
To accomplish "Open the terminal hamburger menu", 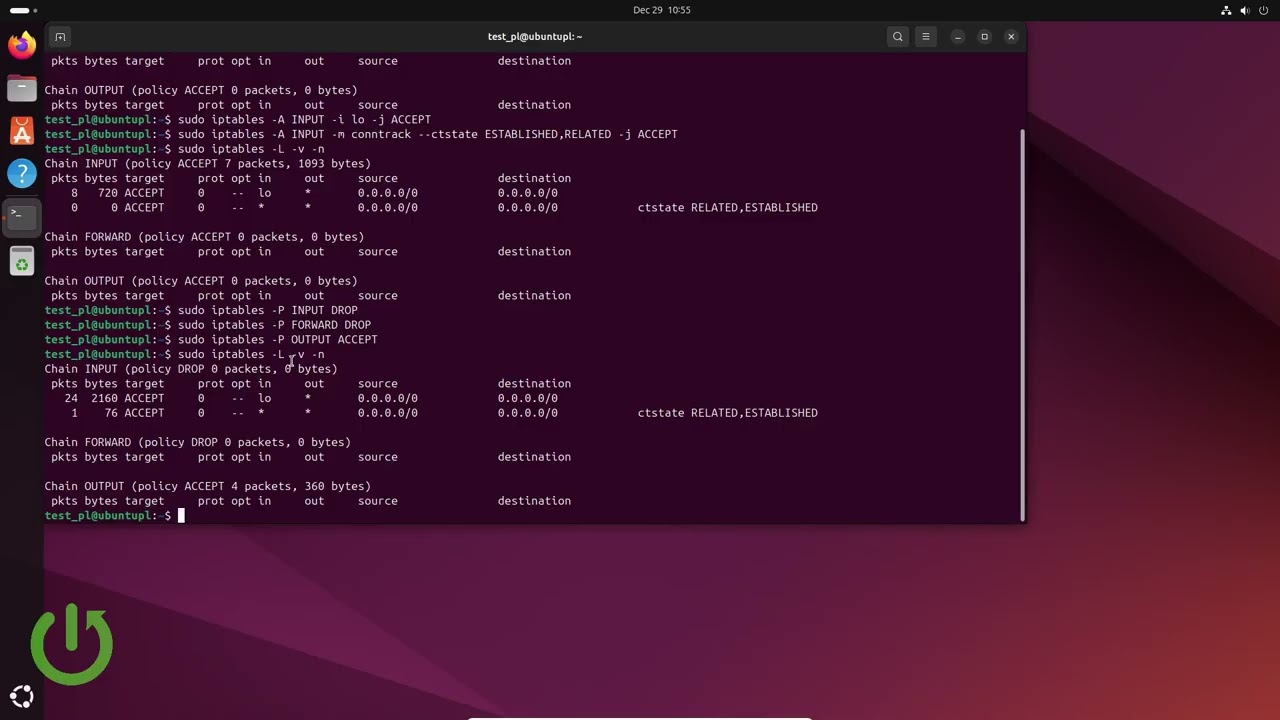I will coord(926,37).
